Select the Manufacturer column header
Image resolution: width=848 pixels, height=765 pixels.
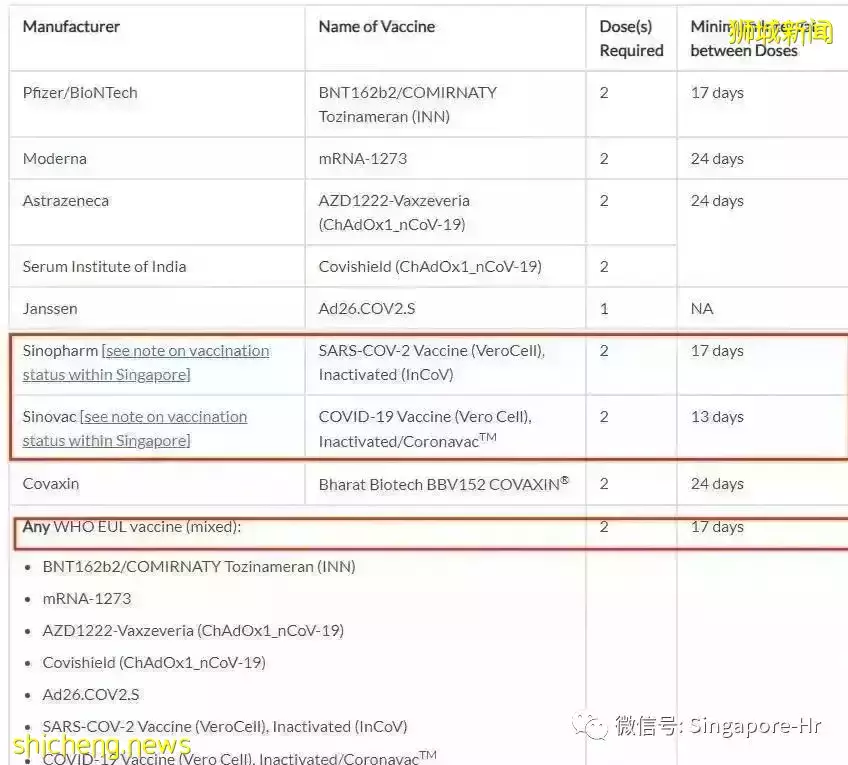pos(71,26)
